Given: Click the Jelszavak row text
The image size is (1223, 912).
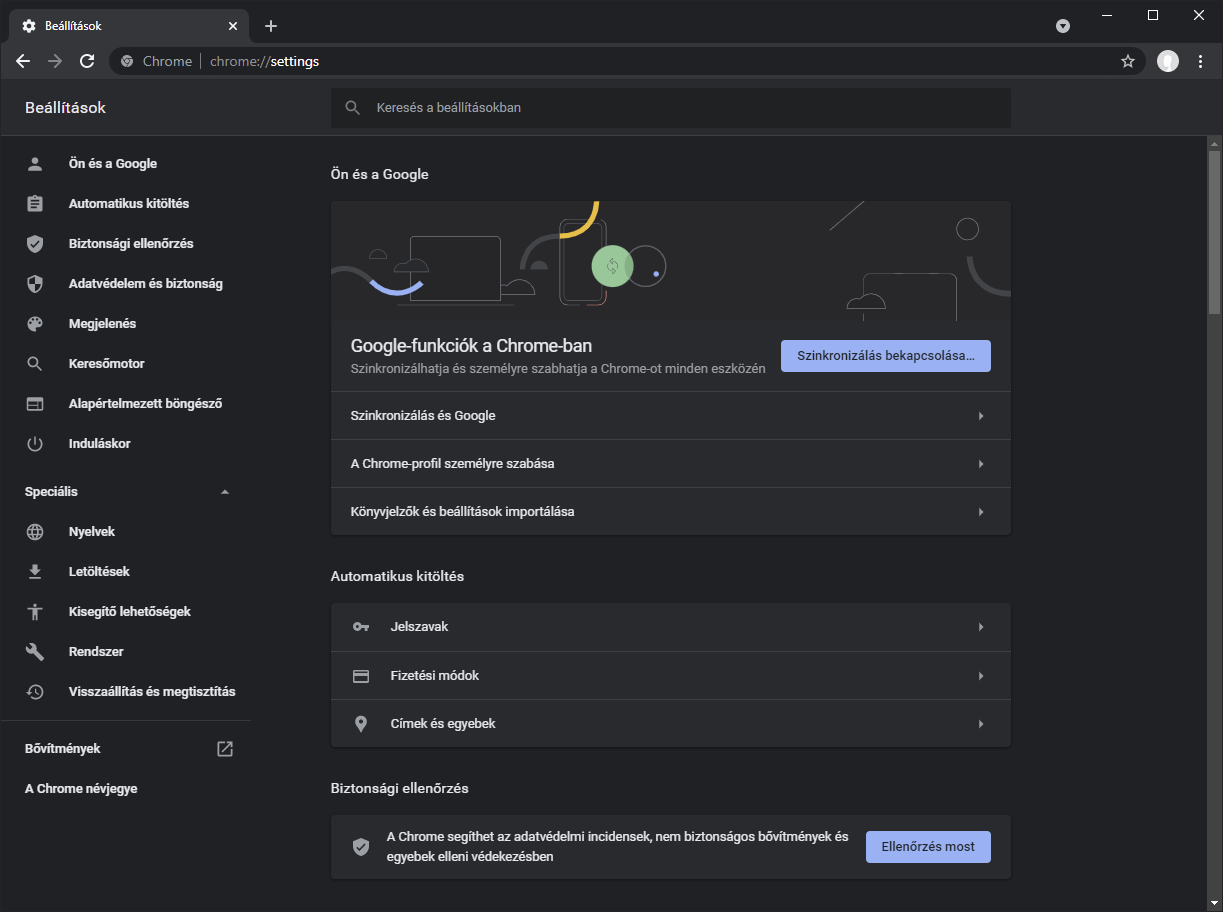Looking at the screenshot, I should point(419,627).
